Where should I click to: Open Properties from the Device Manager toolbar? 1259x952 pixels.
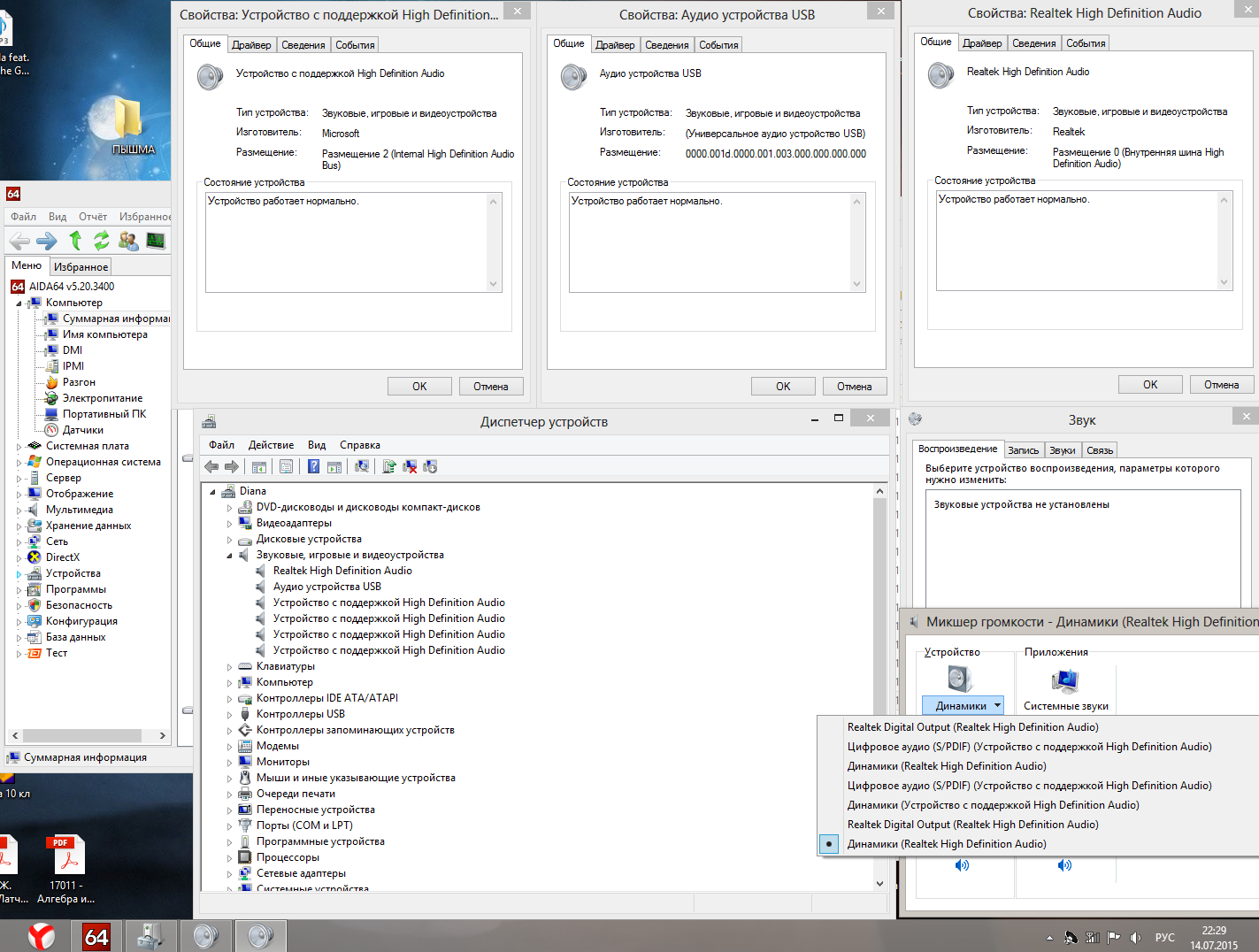(x=287, y=467)
